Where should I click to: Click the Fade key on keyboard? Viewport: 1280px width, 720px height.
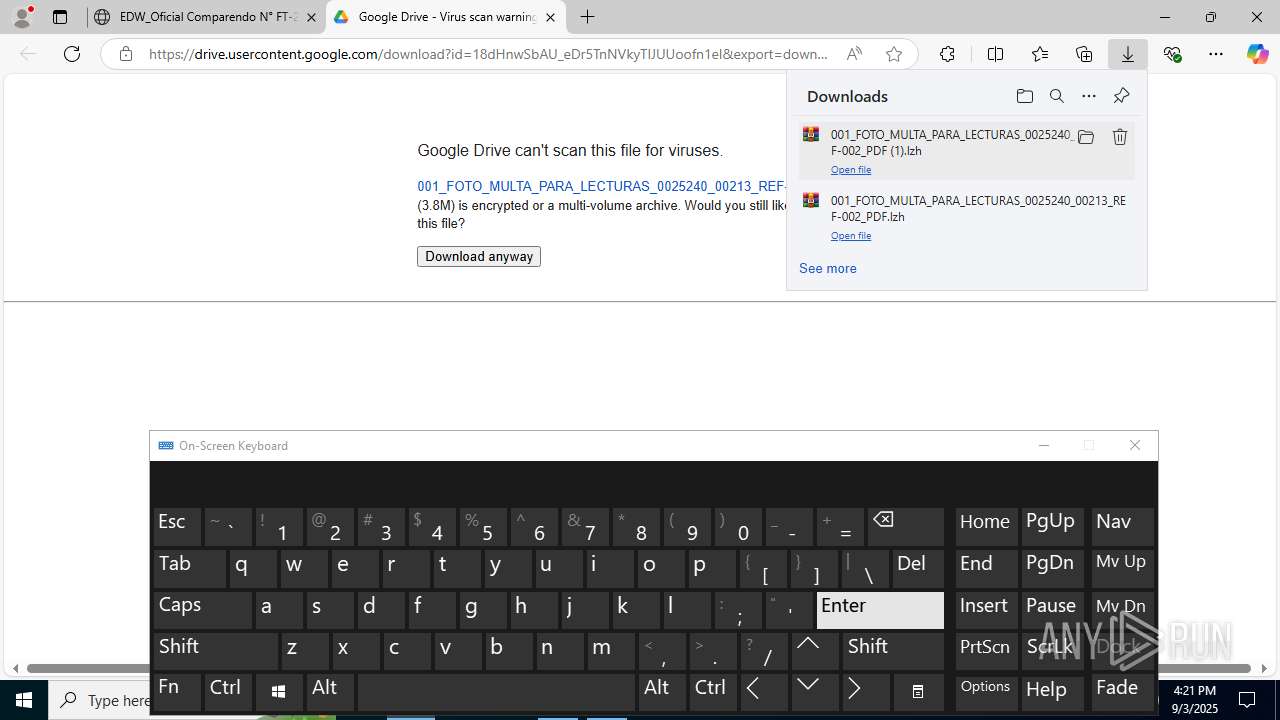click(1123, 692)
